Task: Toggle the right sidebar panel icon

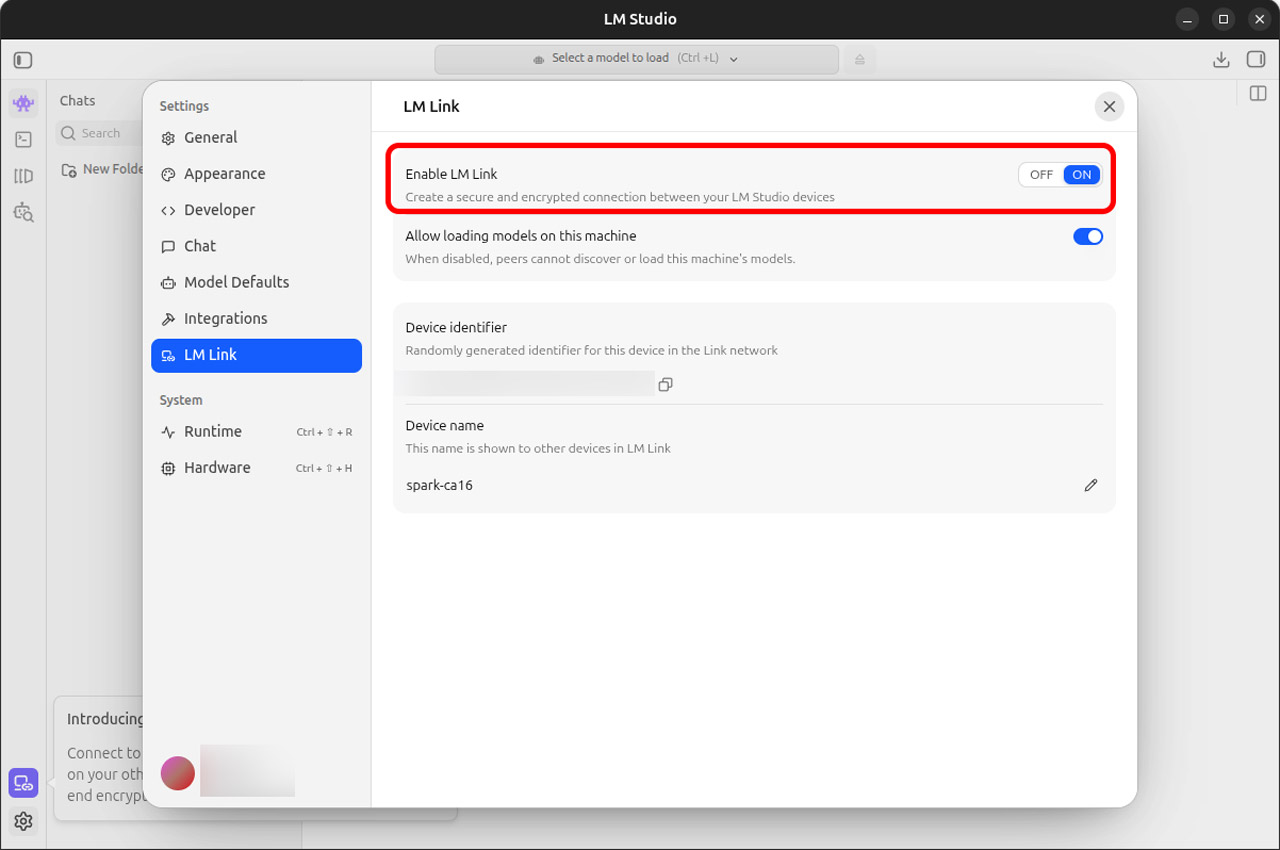Action: tap(1256, 60)
